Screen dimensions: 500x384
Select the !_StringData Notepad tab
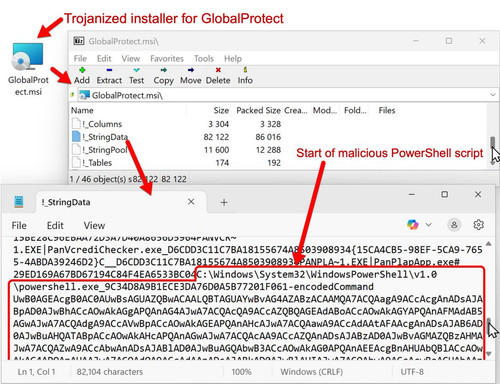120,202
